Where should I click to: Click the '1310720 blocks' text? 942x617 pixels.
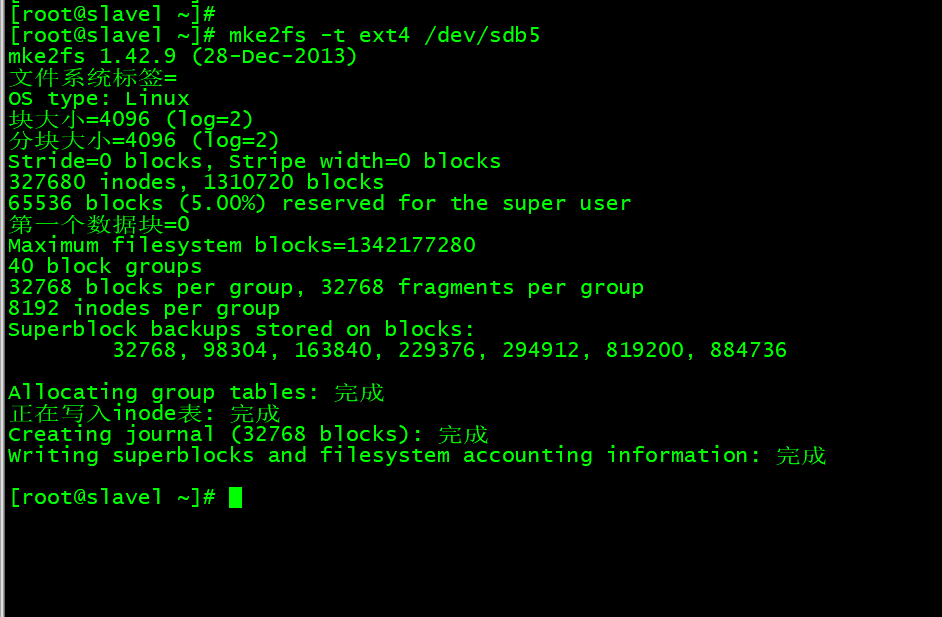[x=293, y=183]
